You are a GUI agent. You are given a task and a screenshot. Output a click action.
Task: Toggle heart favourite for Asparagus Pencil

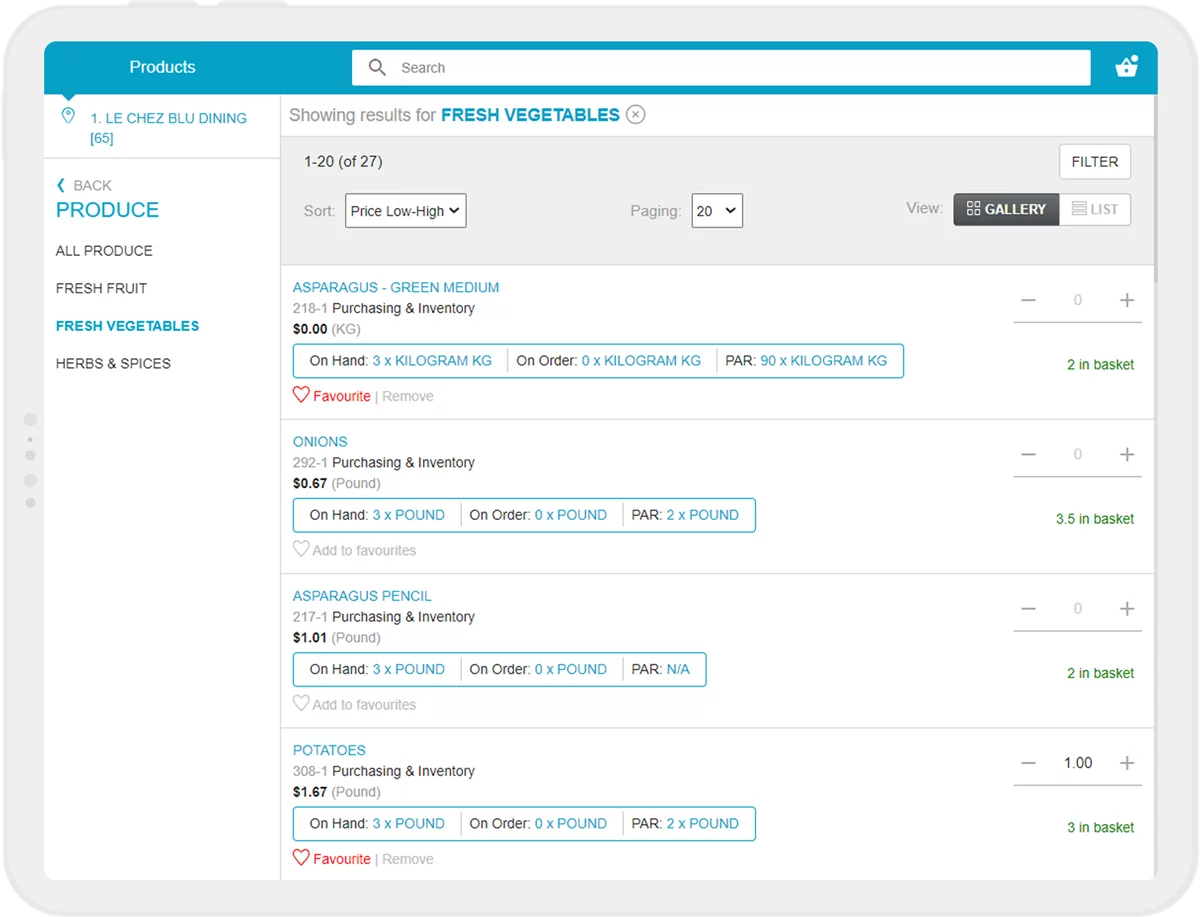click(301, 703)
